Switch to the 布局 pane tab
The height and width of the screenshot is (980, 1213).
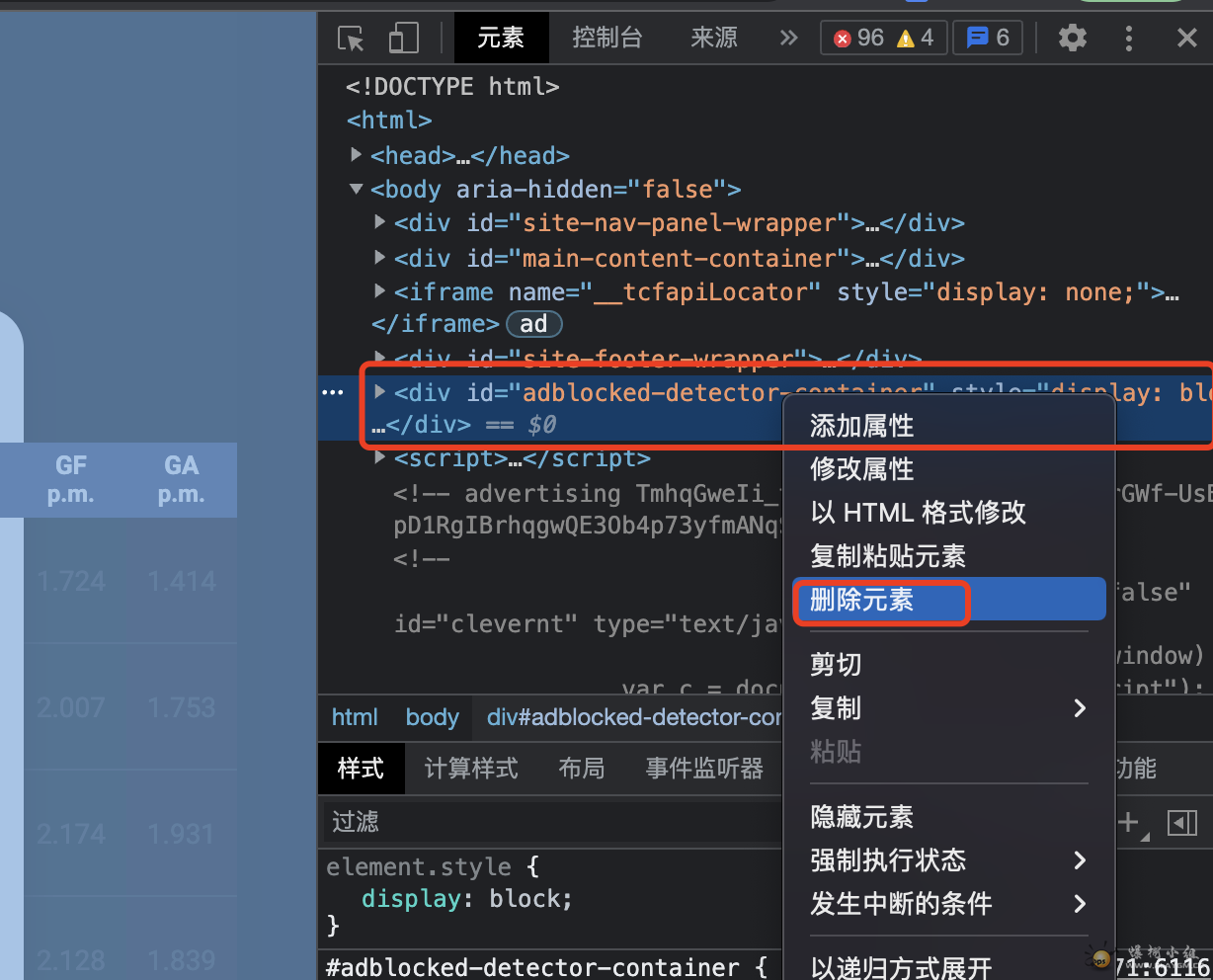tap(582, 769)
